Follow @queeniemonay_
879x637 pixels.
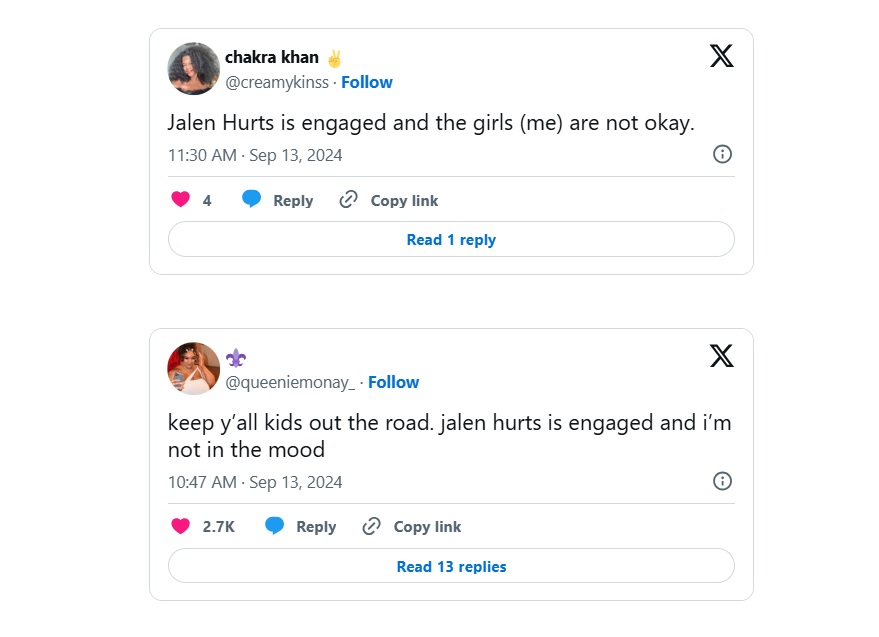pyautogui.click(x=394, y=382)
